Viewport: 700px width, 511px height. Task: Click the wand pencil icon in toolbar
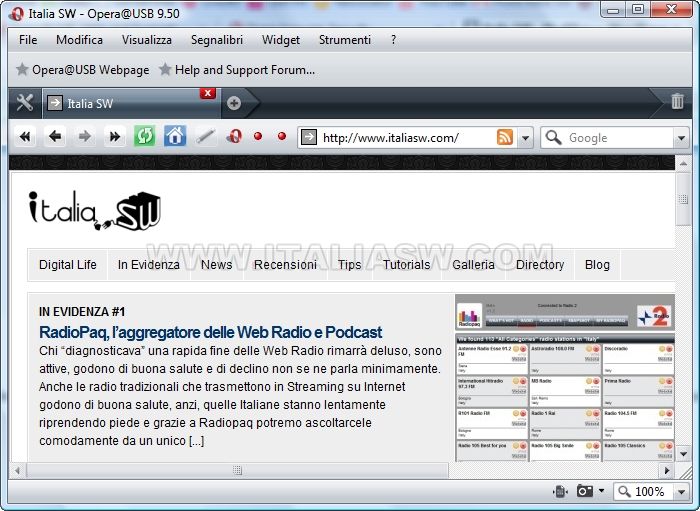click(205, 137)
